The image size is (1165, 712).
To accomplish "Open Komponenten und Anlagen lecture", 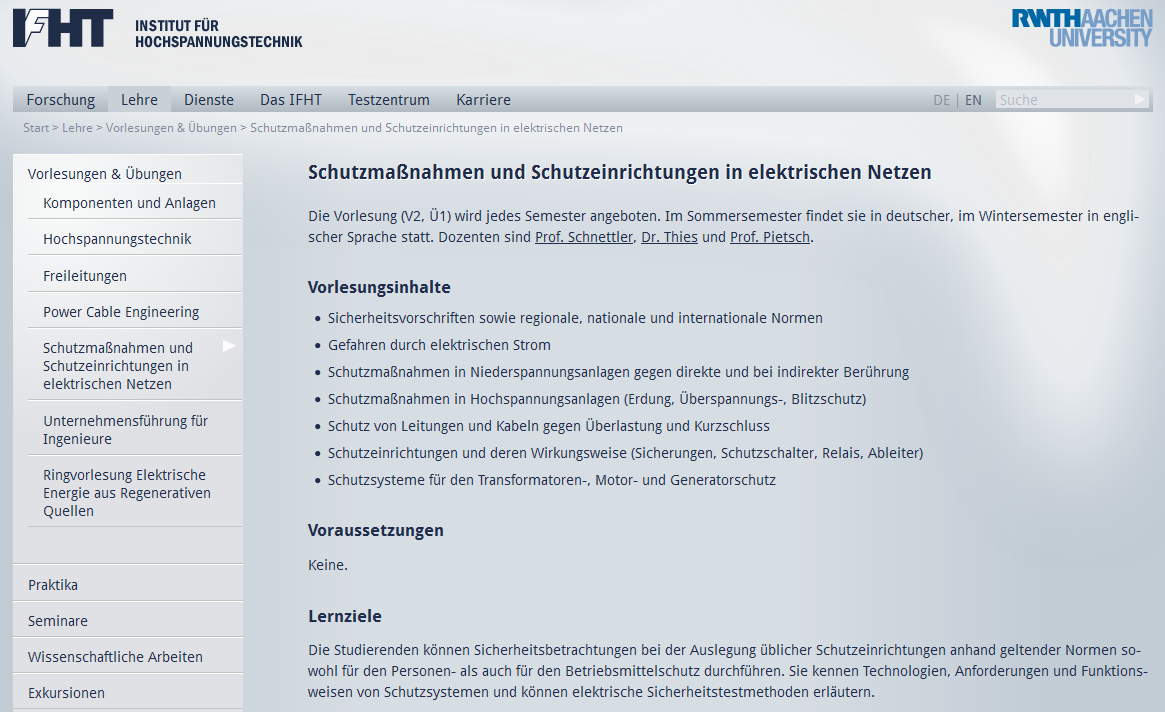I will 129,203.
